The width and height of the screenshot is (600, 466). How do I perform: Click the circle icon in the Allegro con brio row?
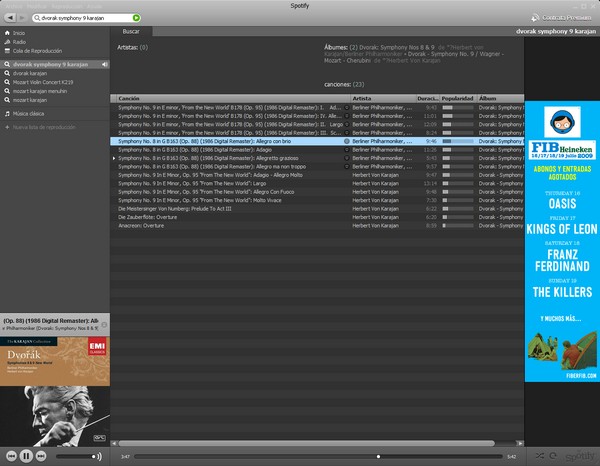(347, 141)
